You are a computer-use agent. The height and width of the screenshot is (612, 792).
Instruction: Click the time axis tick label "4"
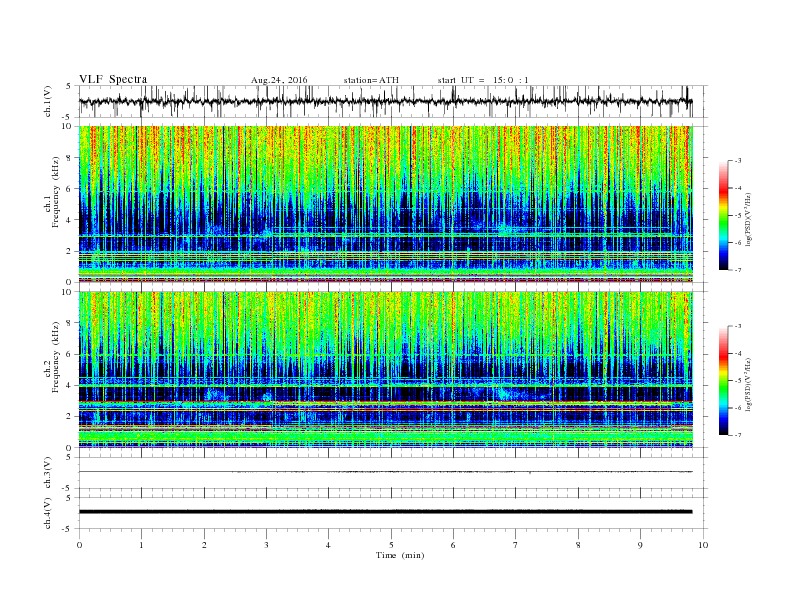coord(329,545)
